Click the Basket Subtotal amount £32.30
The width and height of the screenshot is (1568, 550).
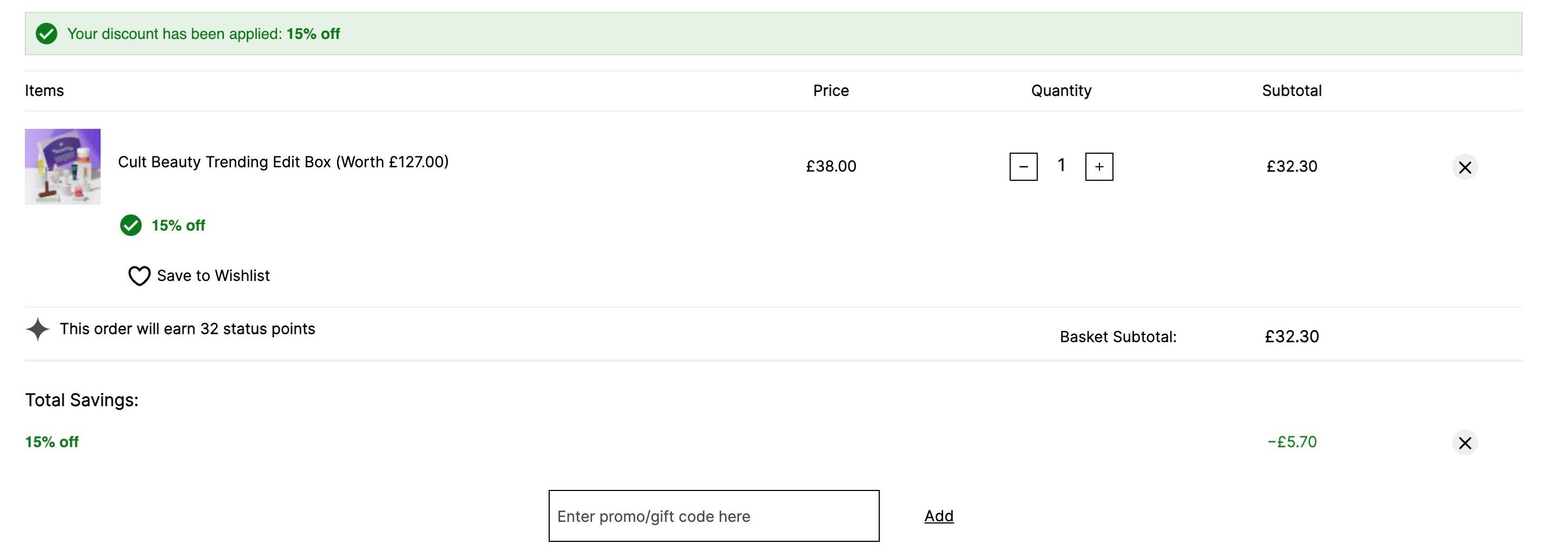pos(1292,337)
